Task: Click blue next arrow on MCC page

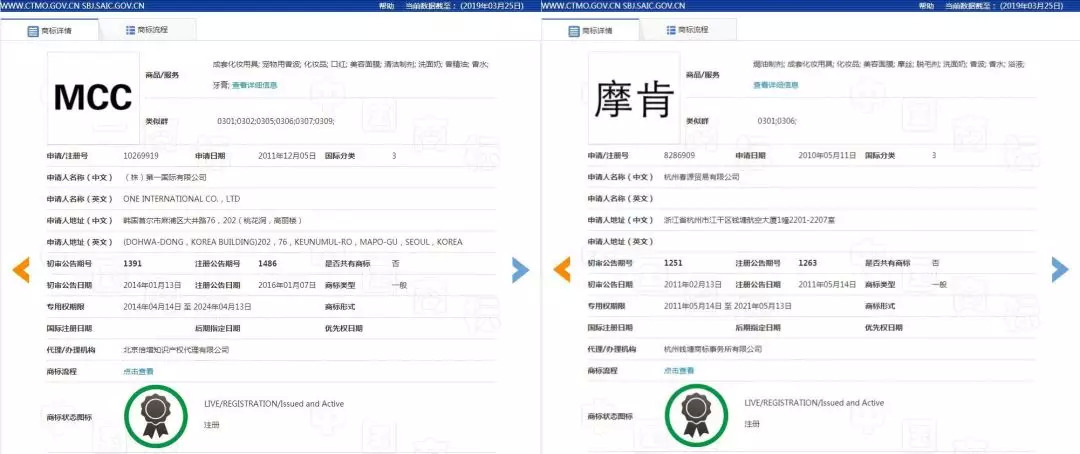Action: [521, 270]
